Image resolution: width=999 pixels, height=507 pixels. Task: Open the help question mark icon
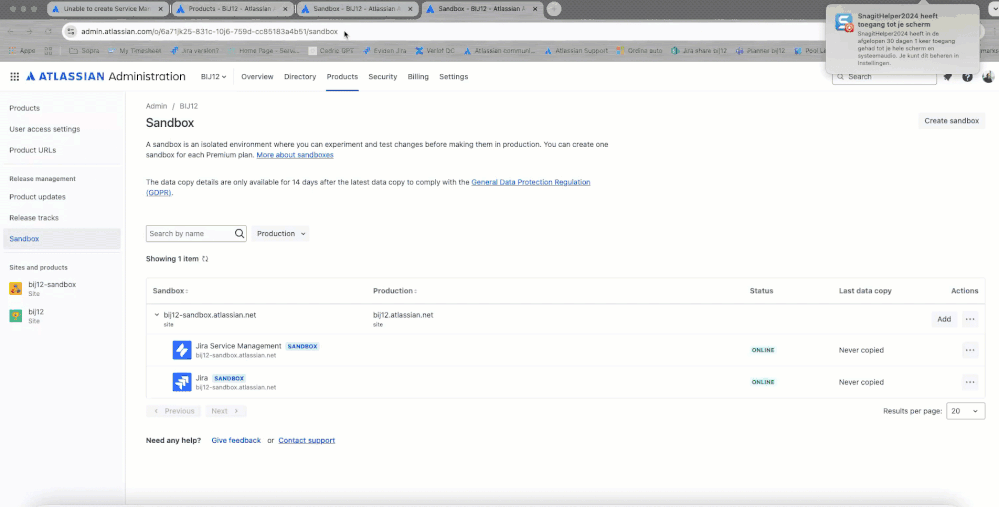(967, 77)
